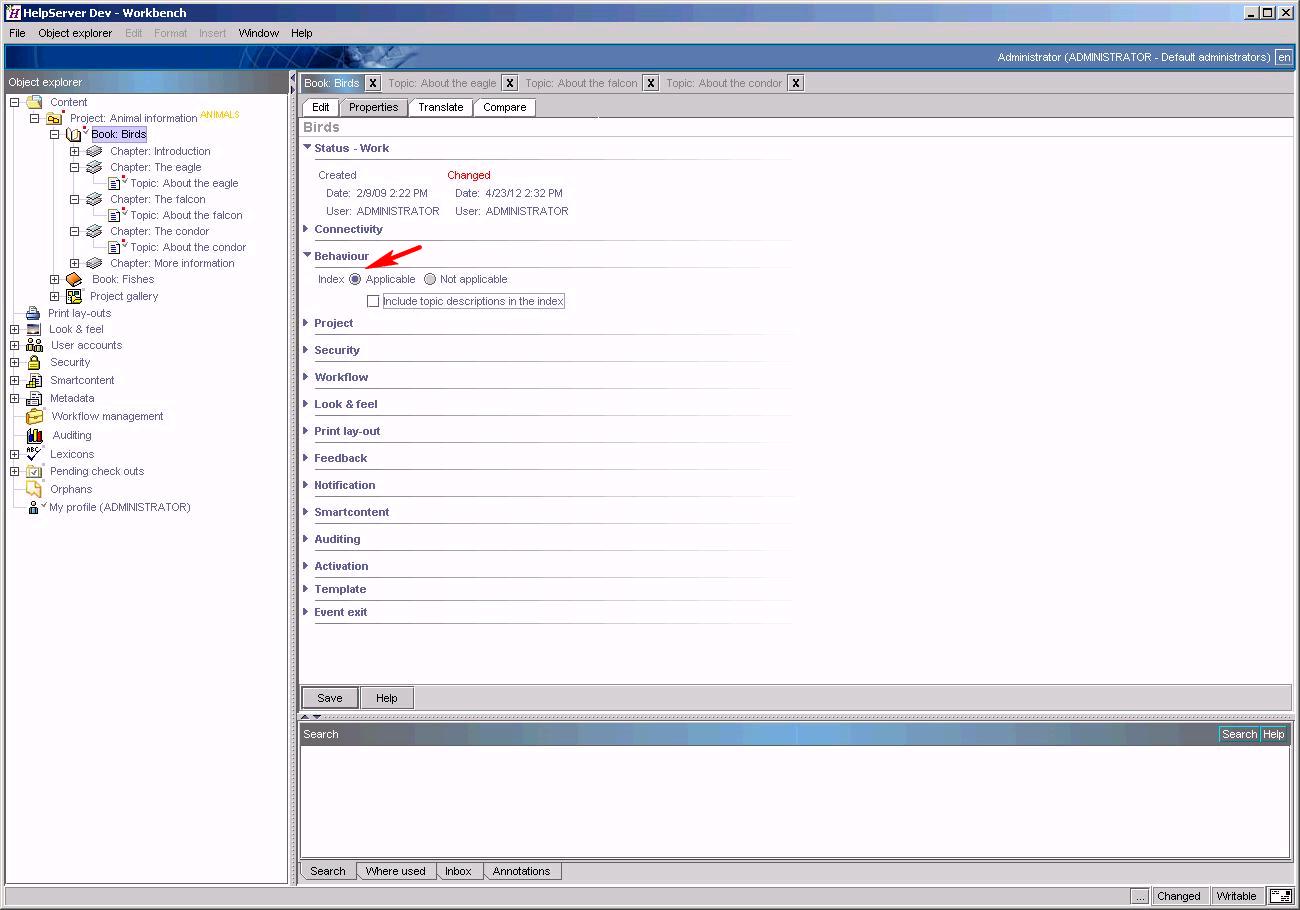Open the Inbox bottom tab

click(x=458, y=871)
